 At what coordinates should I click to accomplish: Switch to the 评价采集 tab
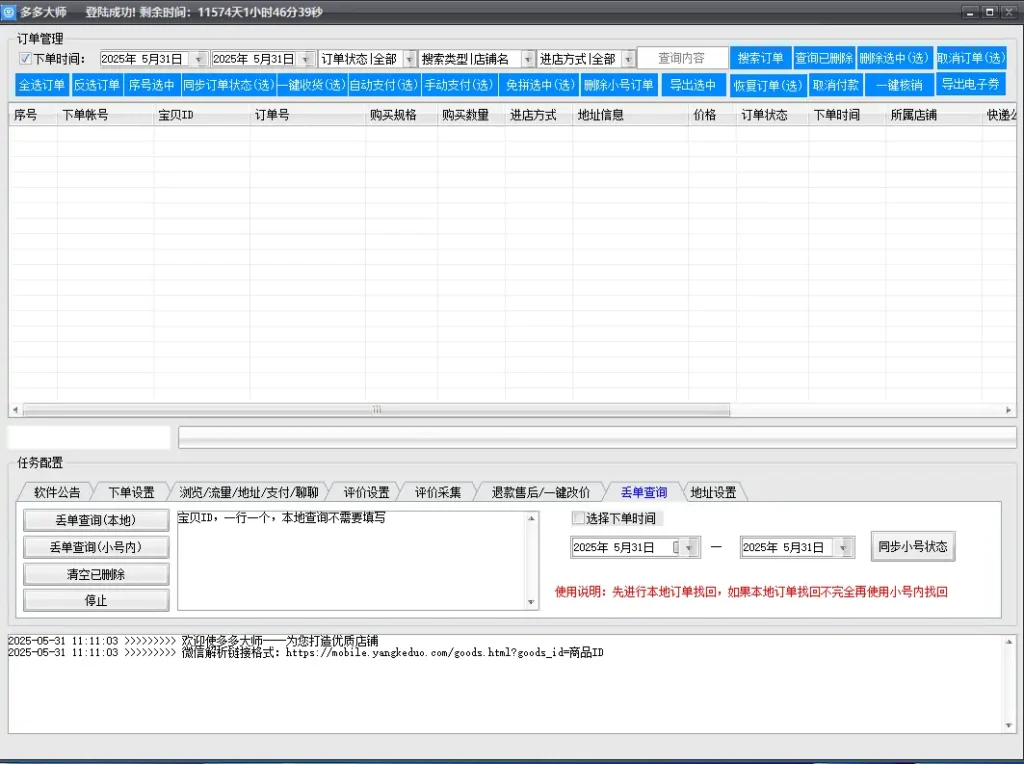point(438,492)
